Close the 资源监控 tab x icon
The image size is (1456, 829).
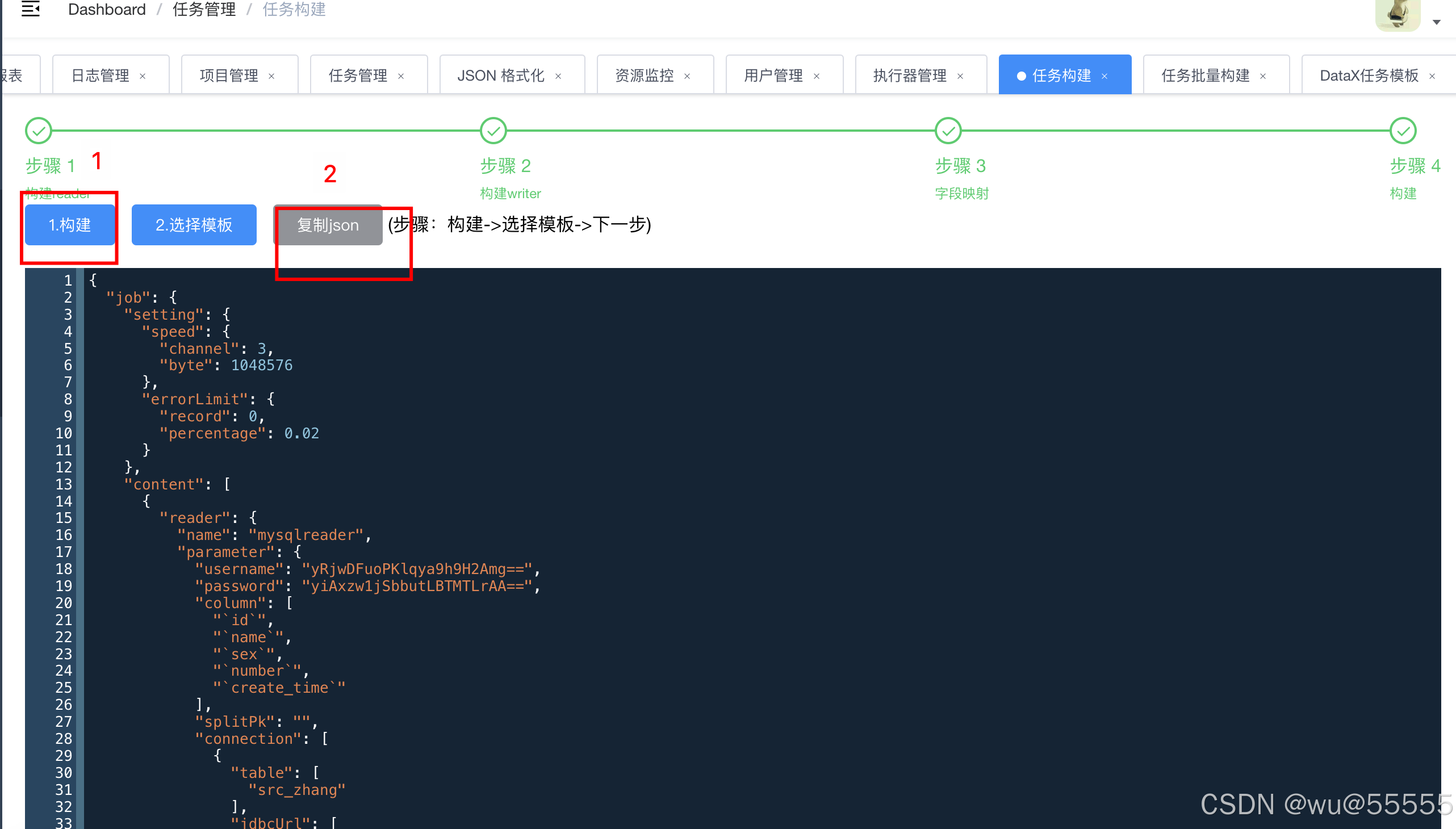tap(687, 76)
